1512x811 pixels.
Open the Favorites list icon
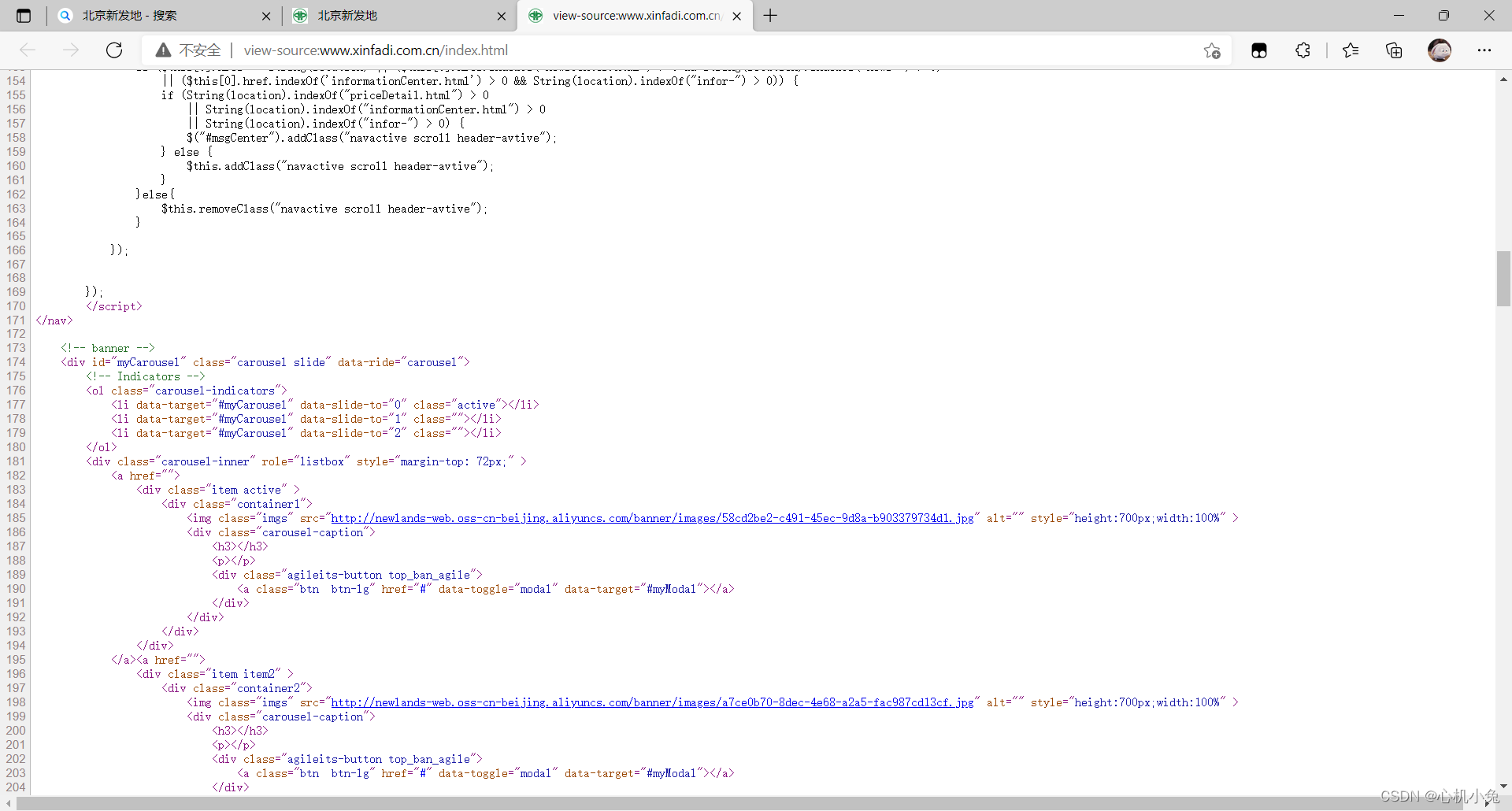[1351, 50]
